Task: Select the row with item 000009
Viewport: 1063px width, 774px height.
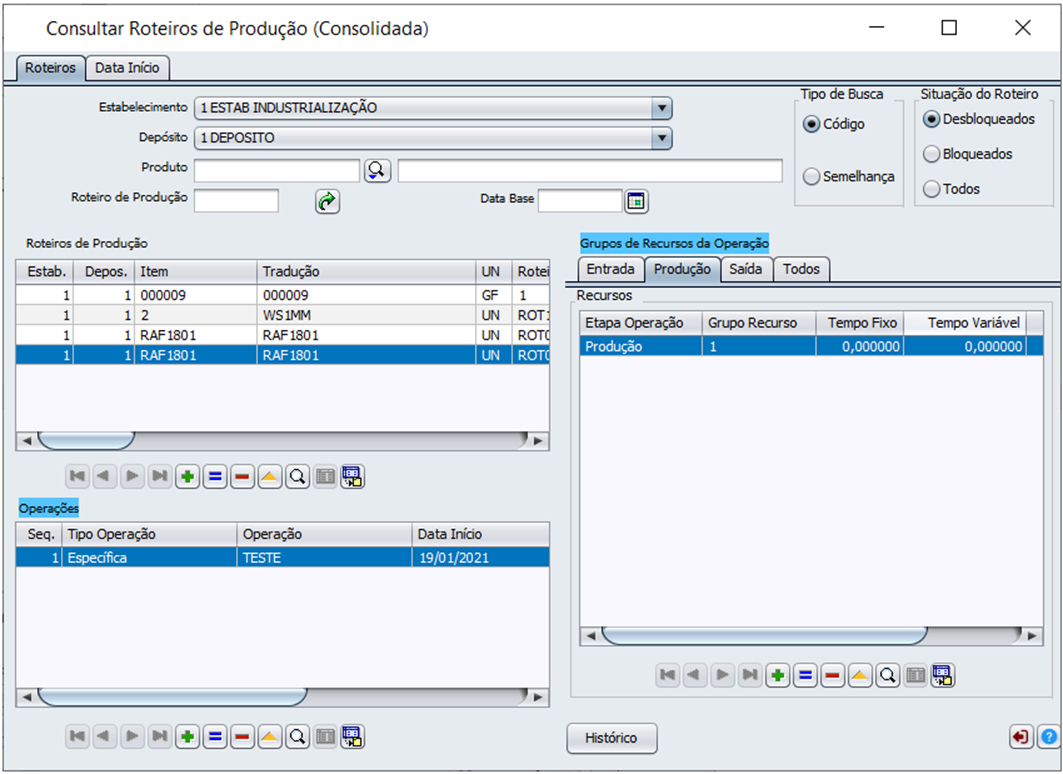Action: [283, 296]
